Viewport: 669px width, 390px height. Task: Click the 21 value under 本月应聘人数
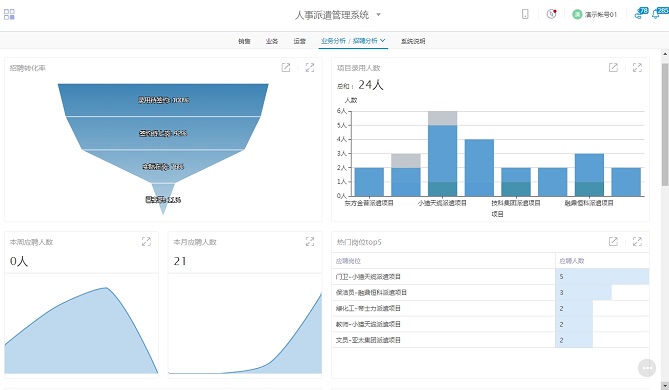180,261
